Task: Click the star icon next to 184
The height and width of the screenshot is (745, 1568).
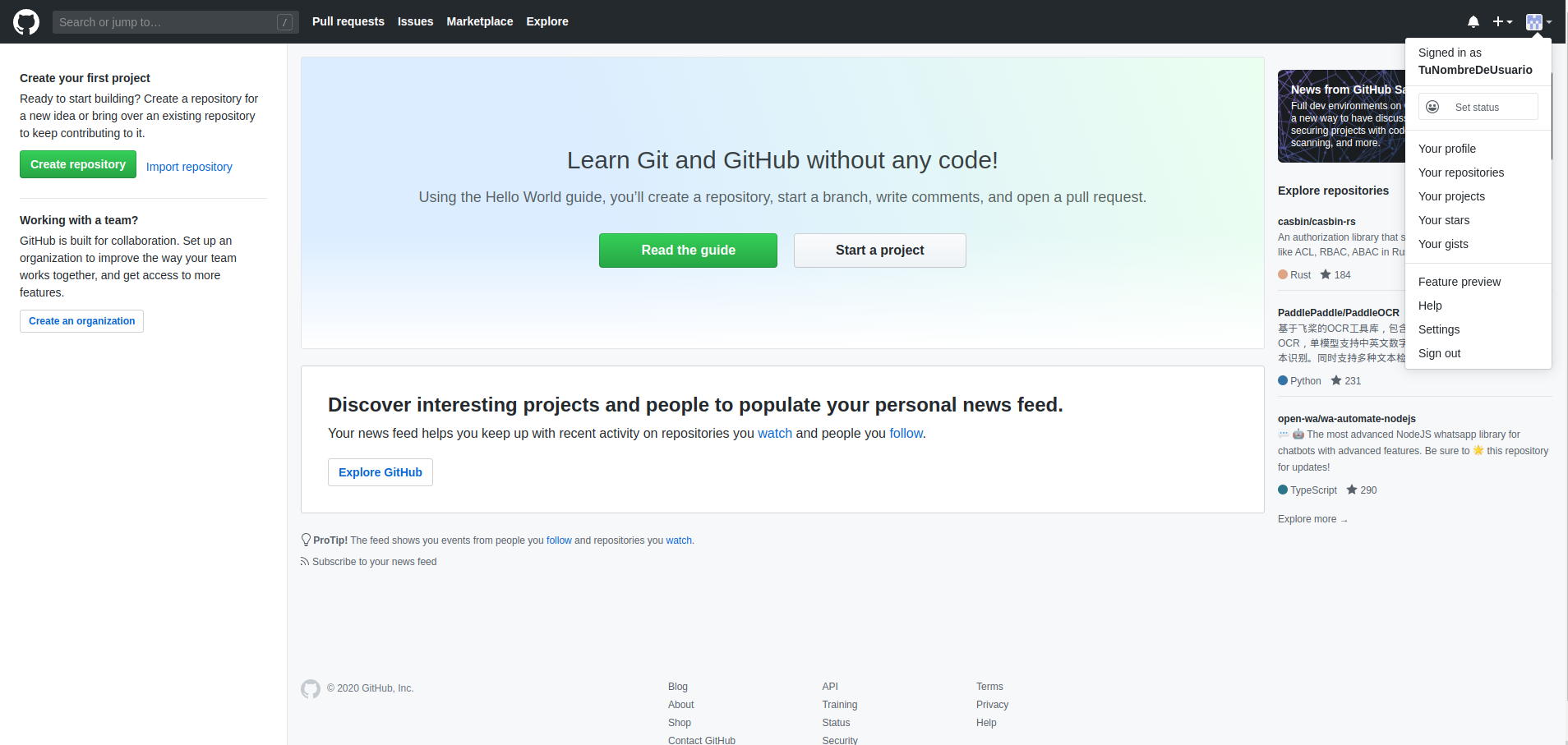Action: (1326, 274)
